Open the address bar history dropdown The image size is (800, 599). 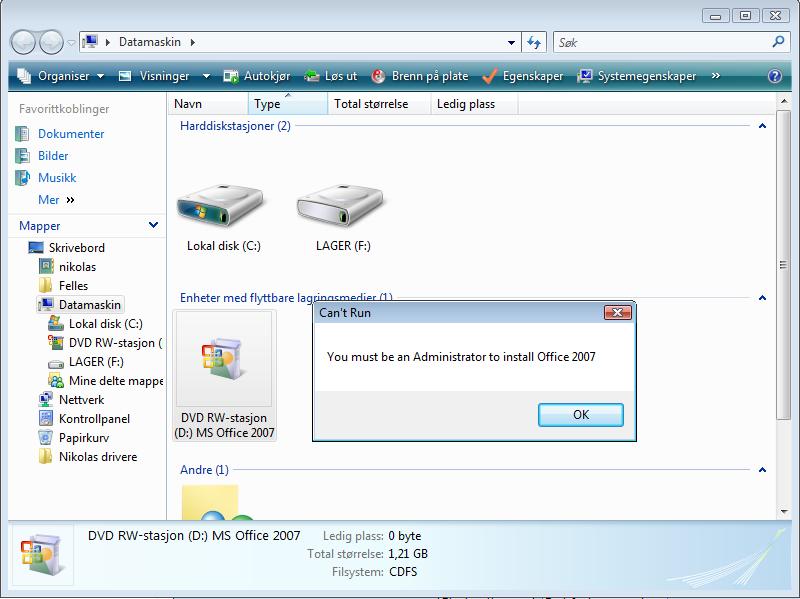click(511, 43)
